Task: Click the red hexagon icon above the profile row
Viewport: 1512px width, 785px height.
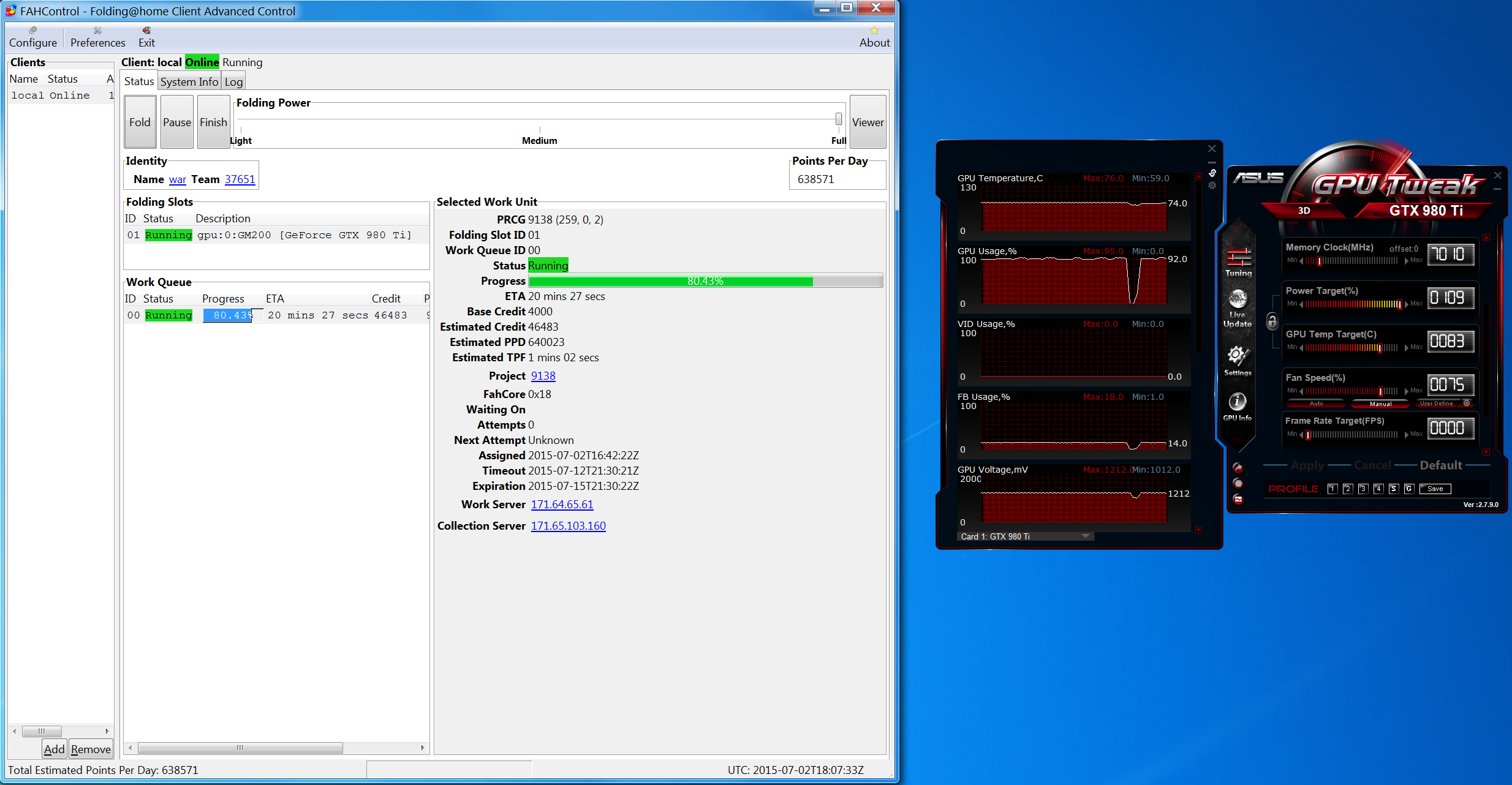Action: click(x=1238, y=483)
